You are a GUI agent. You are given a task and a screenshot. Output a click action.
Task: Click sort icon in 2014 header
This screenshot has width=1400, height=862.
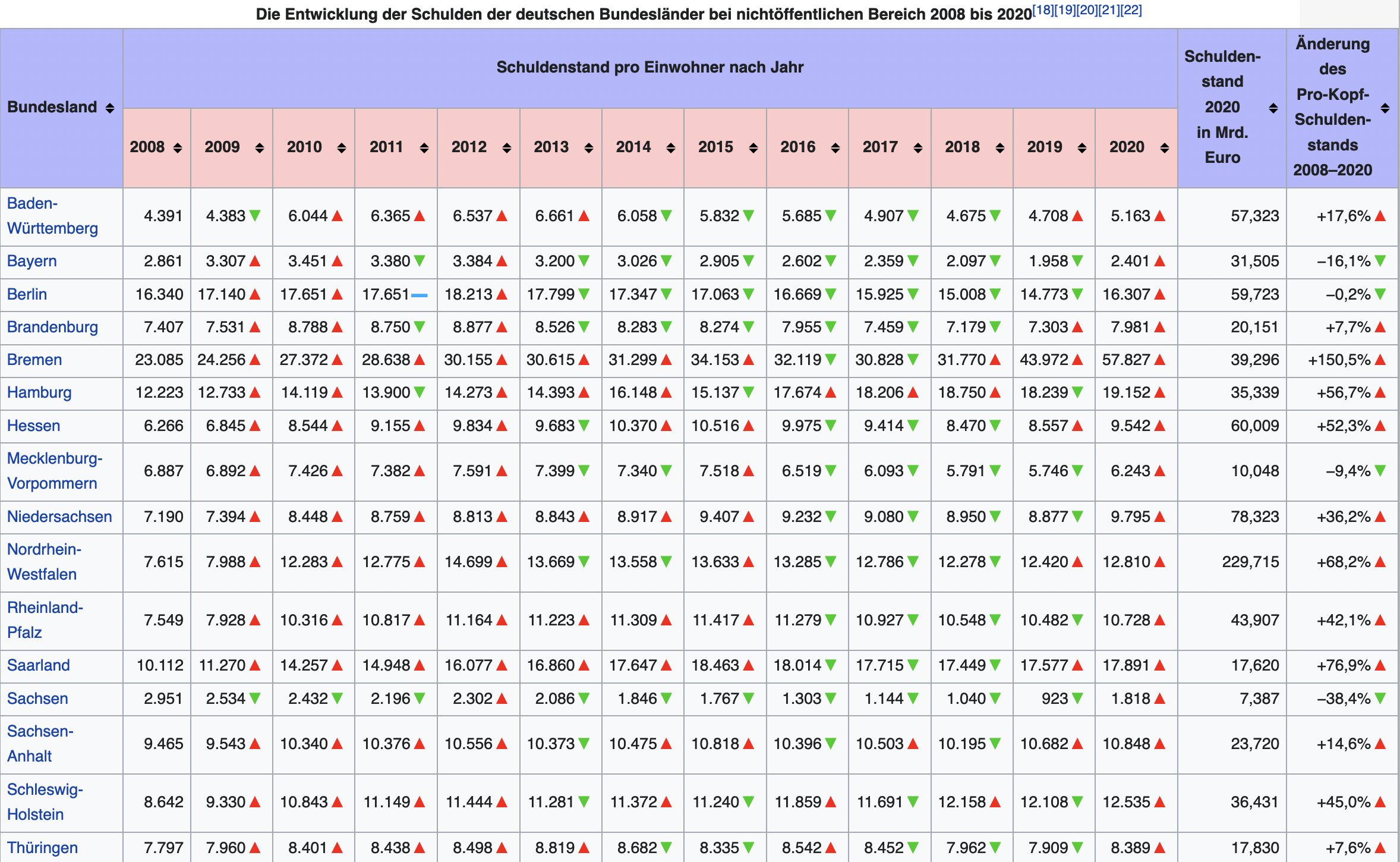tap(671, 148)
